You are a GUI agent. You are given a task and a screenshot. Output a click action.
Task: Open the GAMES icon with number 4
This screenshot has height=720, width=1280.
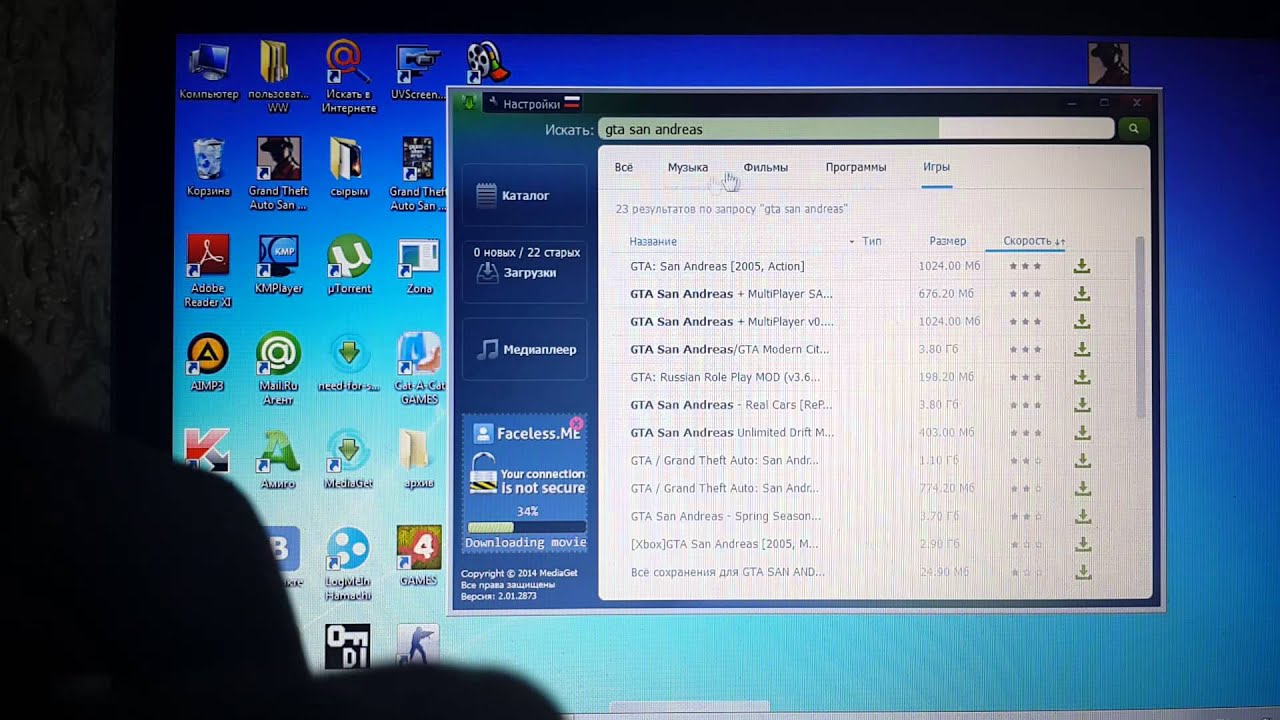(x=419, y=556)
